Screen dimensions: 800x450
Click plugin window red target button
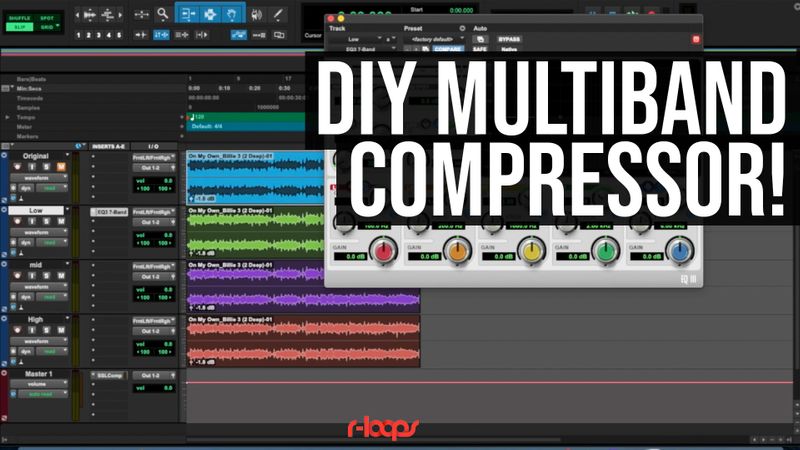pos(696,39)
